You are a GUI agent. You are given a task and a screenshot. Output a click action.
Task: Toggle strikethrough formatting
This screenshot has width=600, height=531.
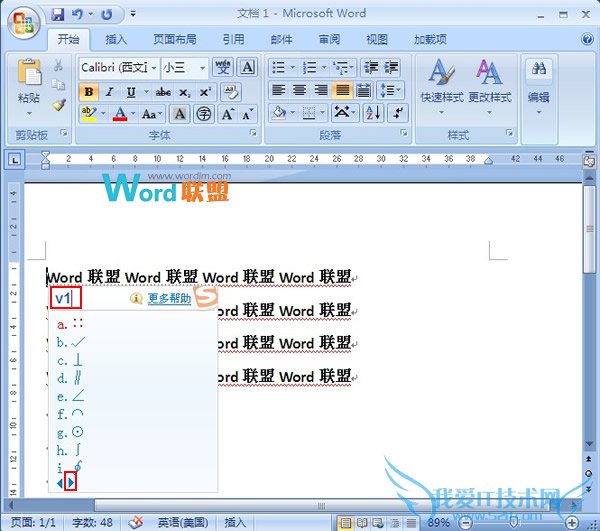pos(163,92)
